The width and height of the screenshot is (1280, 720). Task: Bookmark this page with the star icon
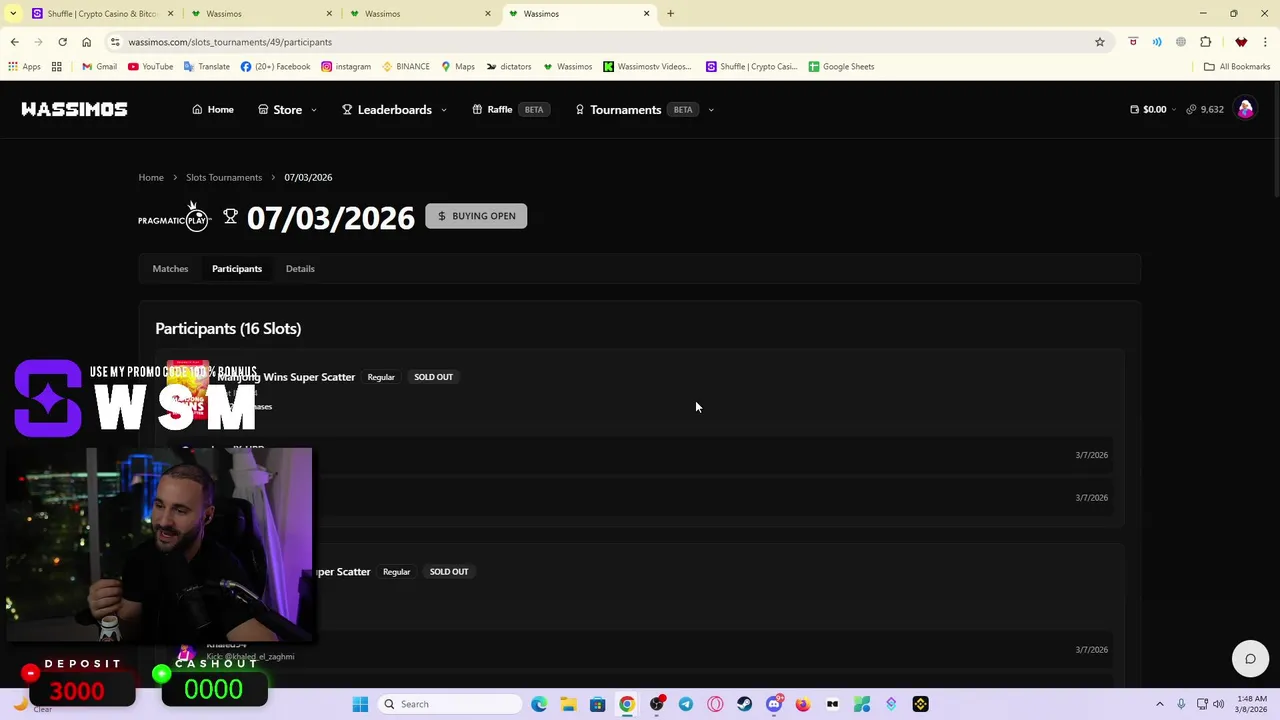1099,42
